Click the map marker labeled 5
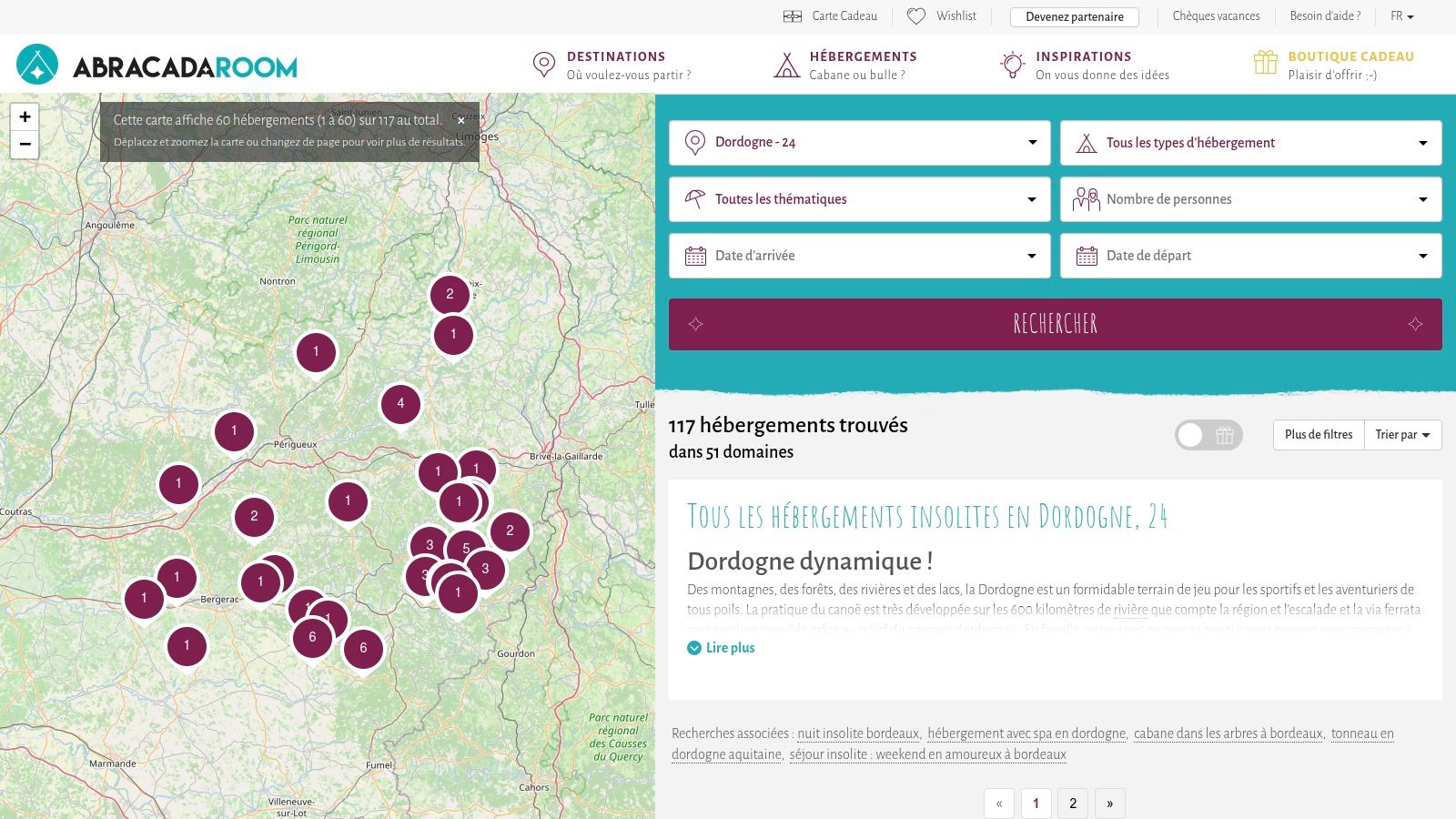The width and height of the screenshot is (1456, 819). point(466,549)
